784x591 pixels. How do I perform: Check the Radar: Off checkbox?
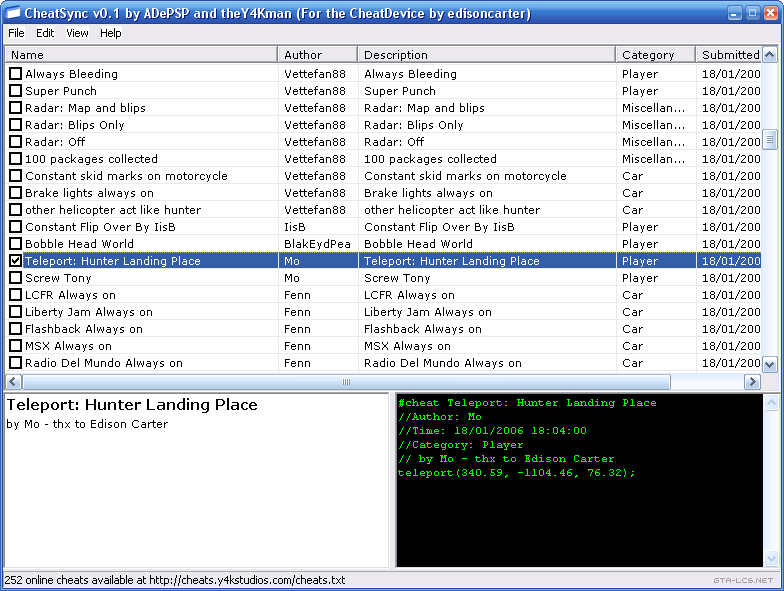point(16,142)
